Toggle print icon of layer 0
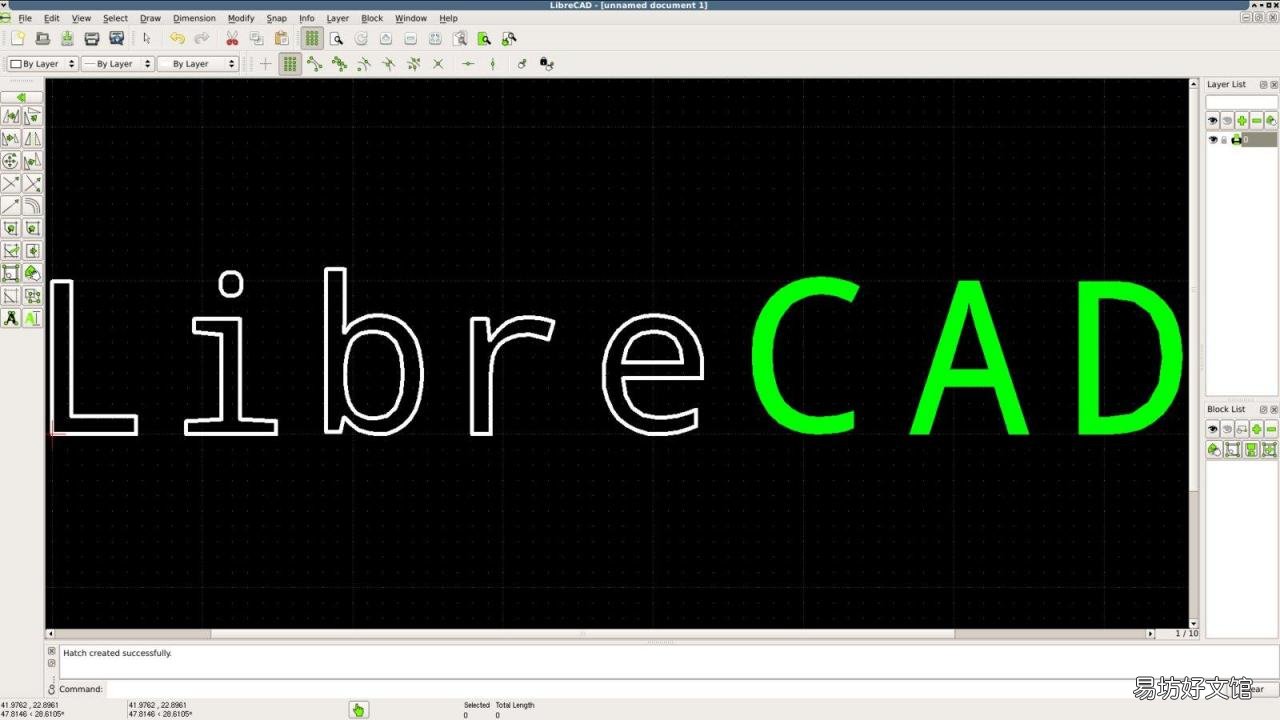 pyautogui.click(x=1236, y=140)
